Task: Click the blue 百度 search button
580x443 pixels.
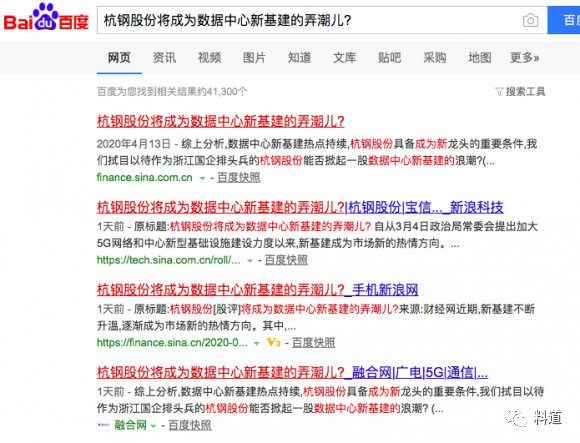Action: tap(564, 20)
